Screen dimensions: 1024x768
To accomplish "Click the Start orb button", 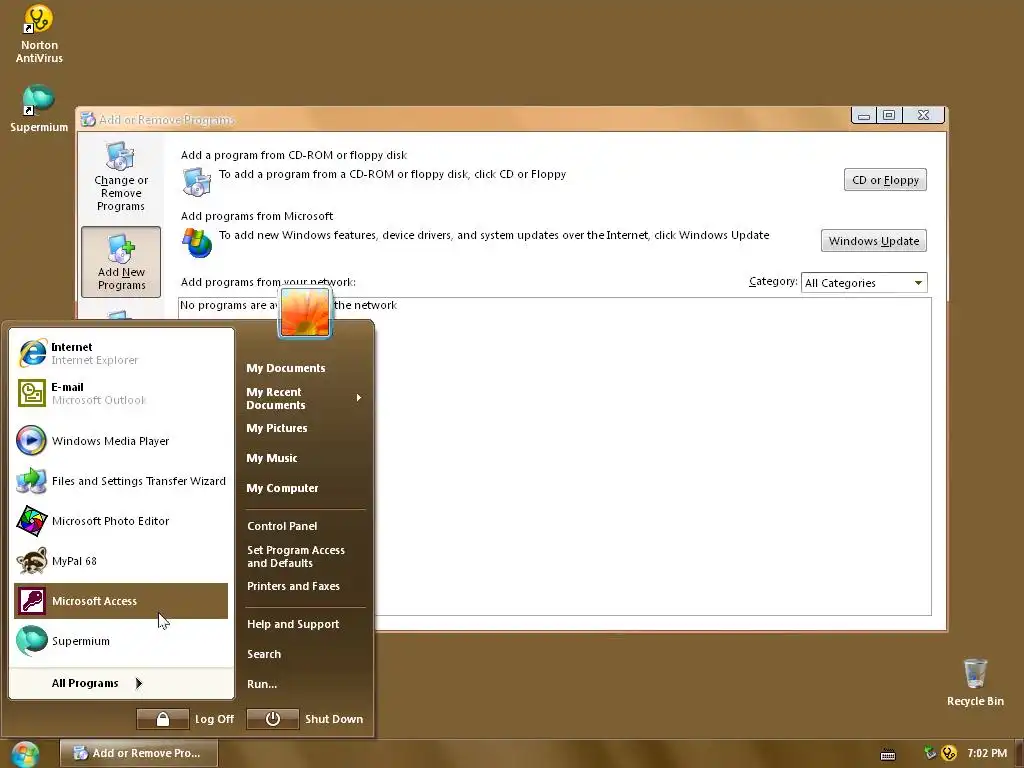I will point(25,754).
